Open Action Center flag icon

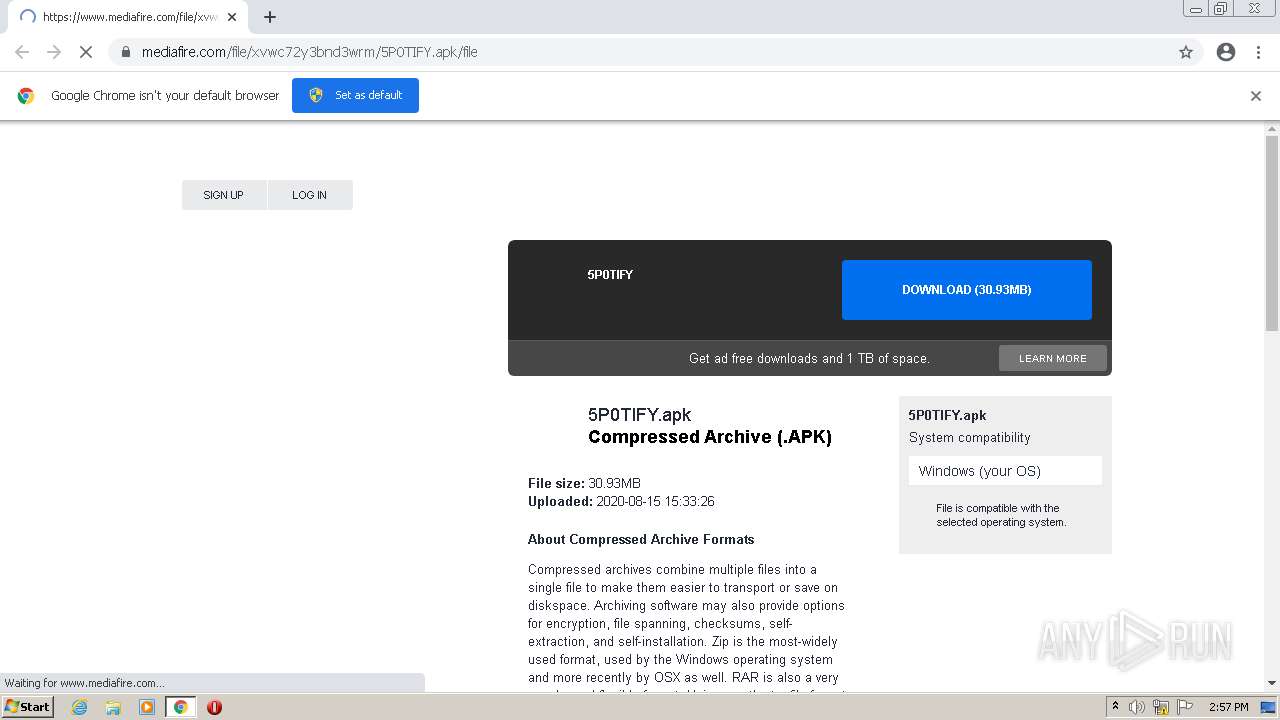[1185, 707]
